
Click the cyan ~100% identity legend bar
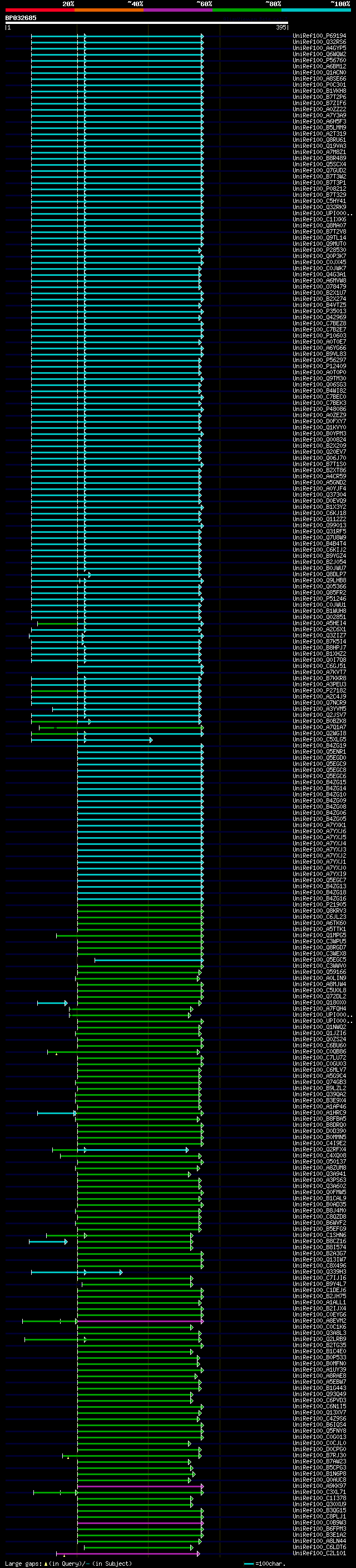316,10
